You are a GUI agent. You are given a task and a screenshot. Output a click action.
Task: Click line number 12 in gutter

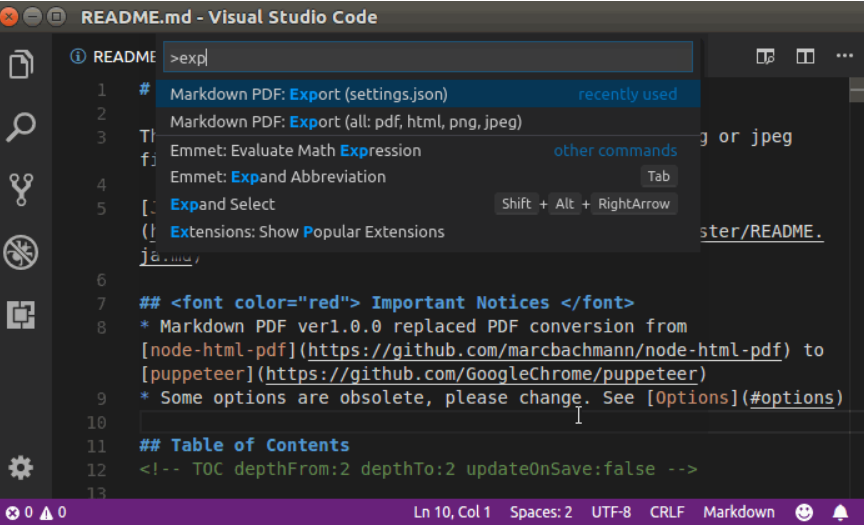[96, 470]
